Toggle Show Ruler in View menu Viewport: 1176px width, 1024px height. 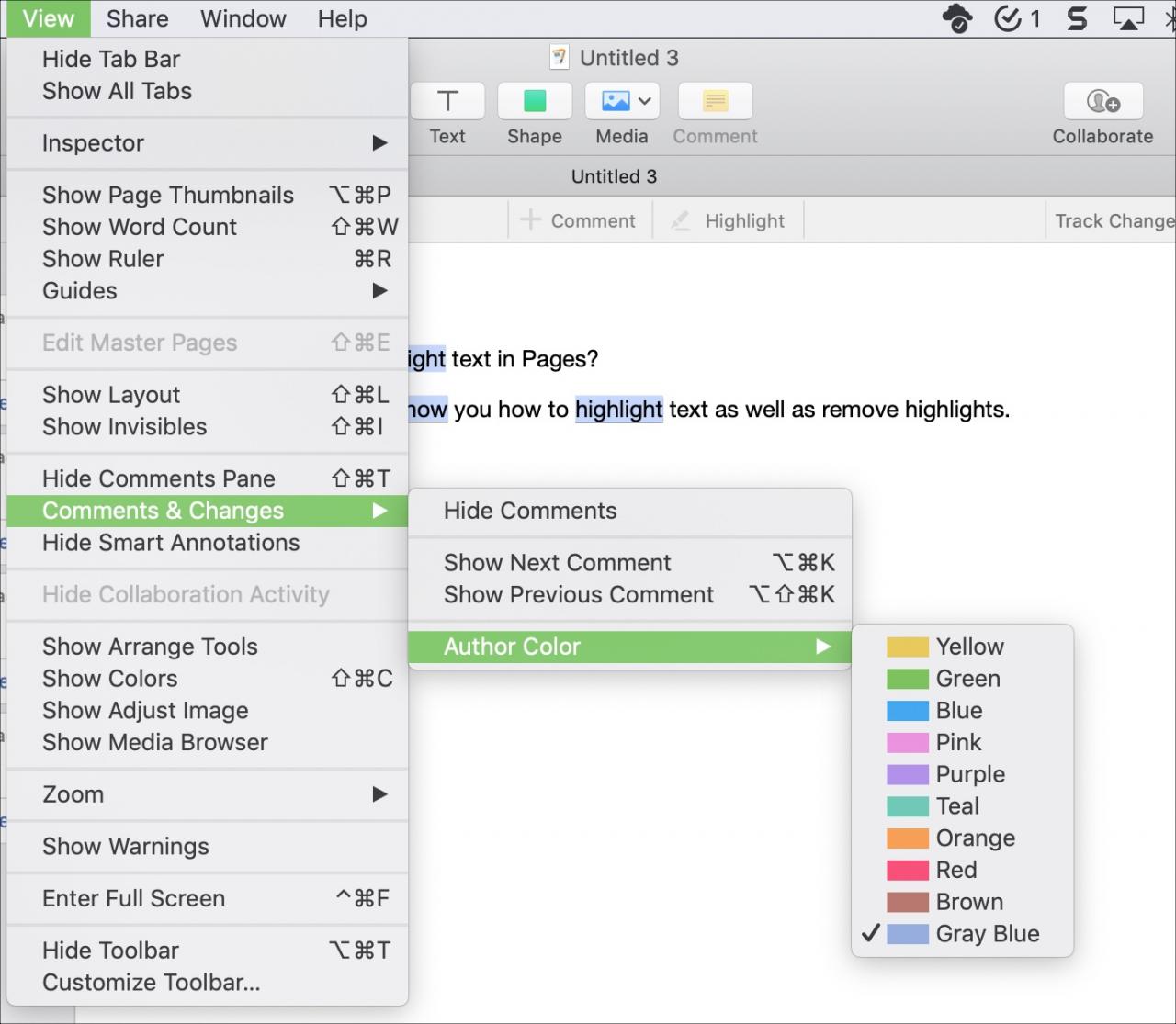tap(103, 259)
